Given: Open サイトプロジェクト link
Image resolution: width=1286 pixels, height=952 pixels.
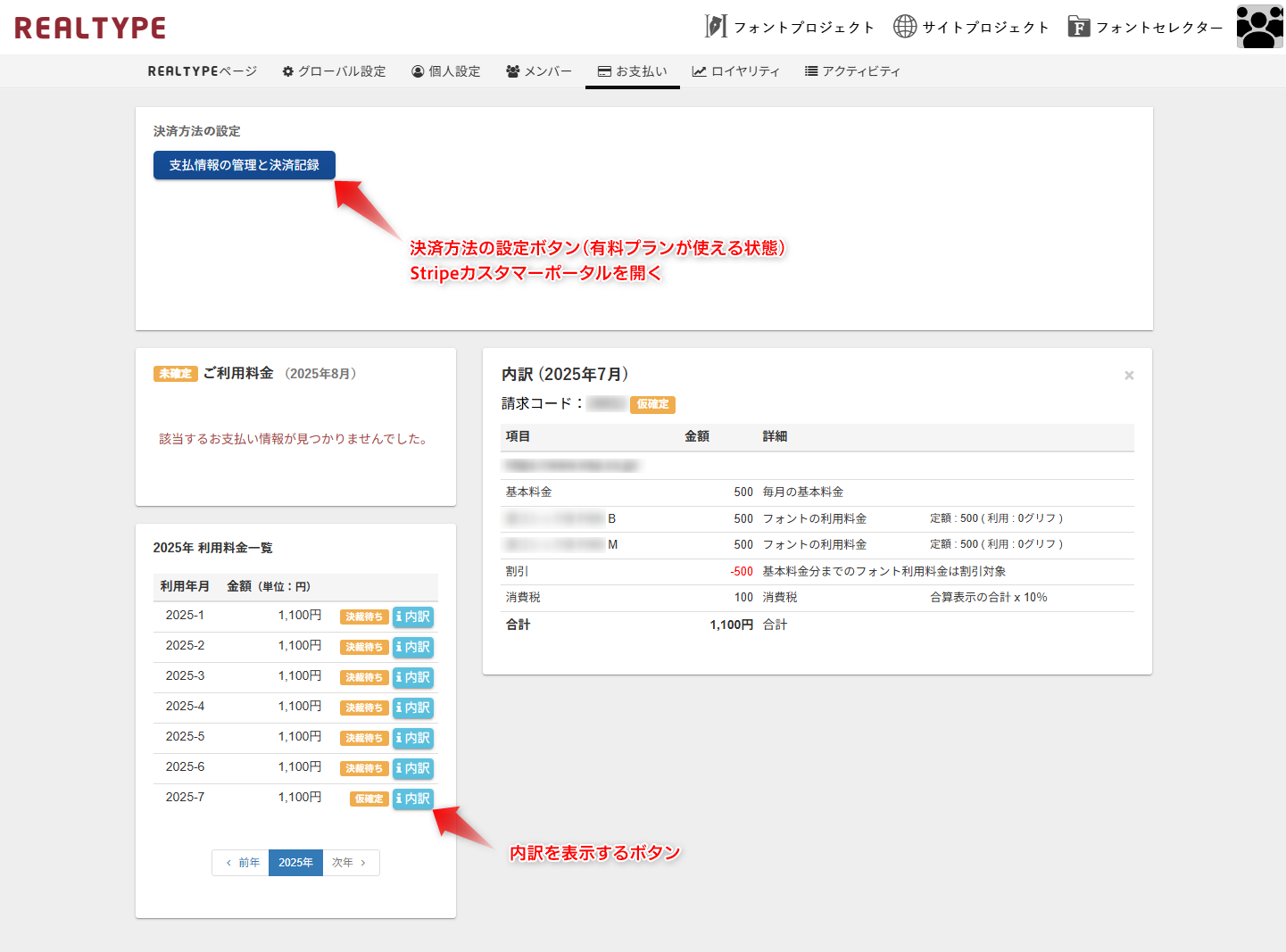Looking at the screenshot, I should [986, 28].
